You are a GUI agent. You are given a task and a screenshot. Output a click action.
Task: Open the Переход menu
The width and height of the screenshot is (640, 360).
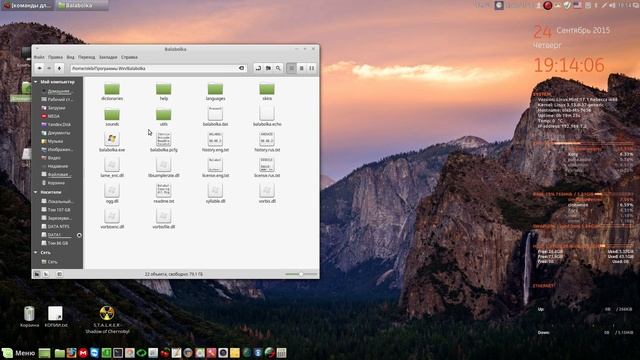point(87,57)
